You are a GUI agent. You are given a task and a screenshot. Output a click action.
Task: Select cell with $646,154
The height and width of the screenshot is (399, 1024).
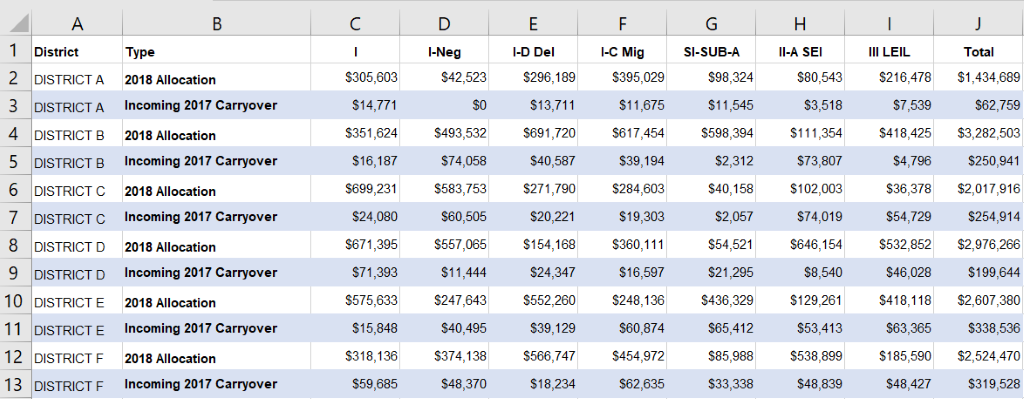click(x=800, y=245)
